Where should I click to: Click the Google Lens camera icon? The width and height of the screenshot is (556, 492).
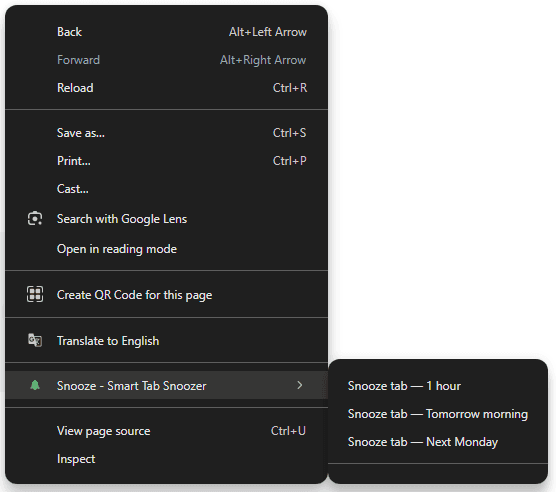click(35, 219)
